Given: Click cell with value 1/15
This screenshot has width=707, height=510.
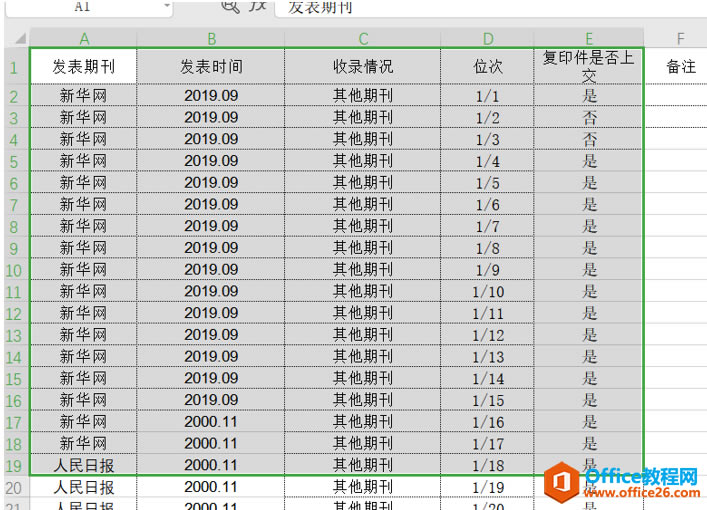Looking at the screenshot, I should point(487,400).
